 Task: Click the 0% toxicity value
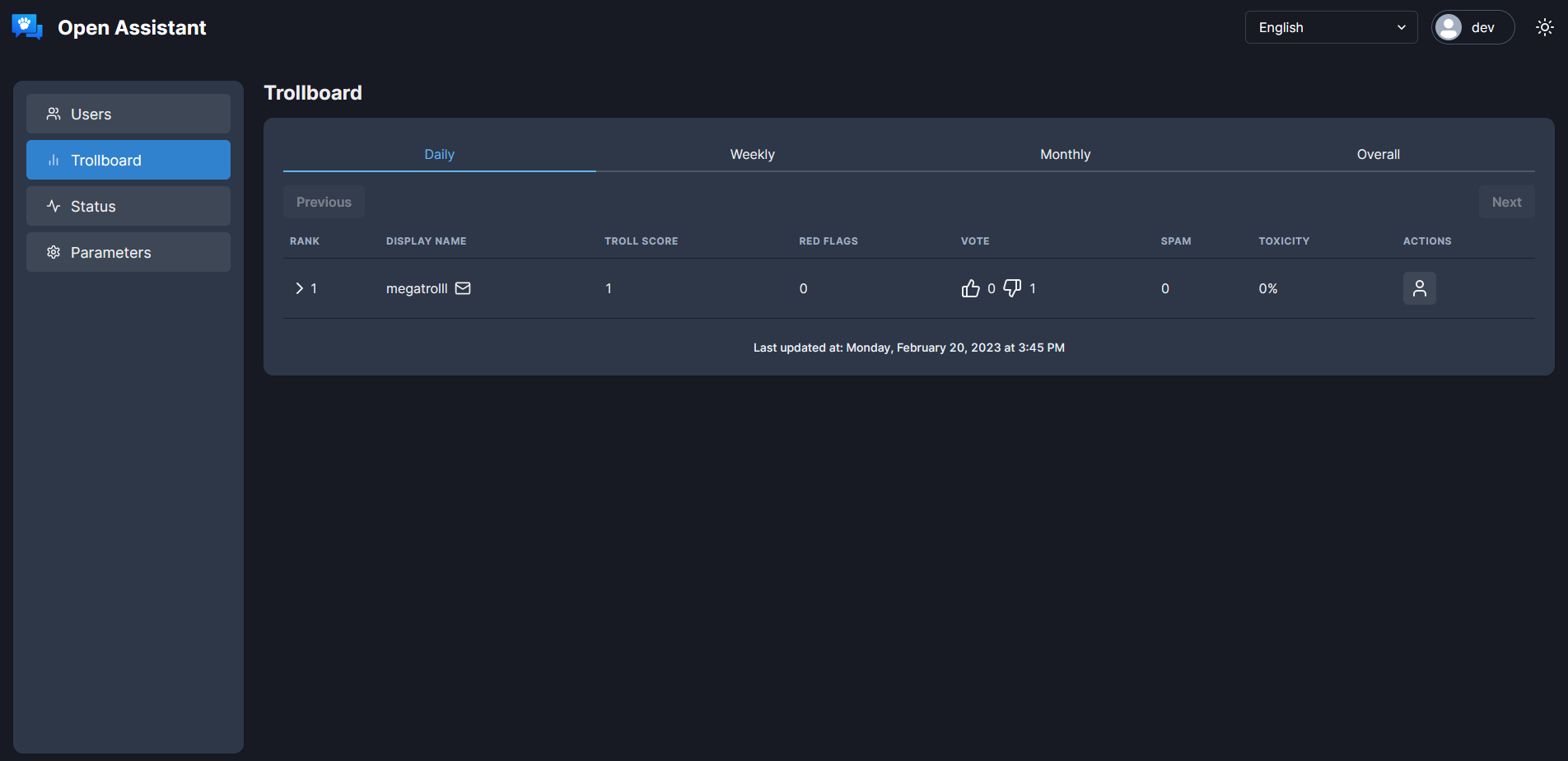[x=1268, y=288]
